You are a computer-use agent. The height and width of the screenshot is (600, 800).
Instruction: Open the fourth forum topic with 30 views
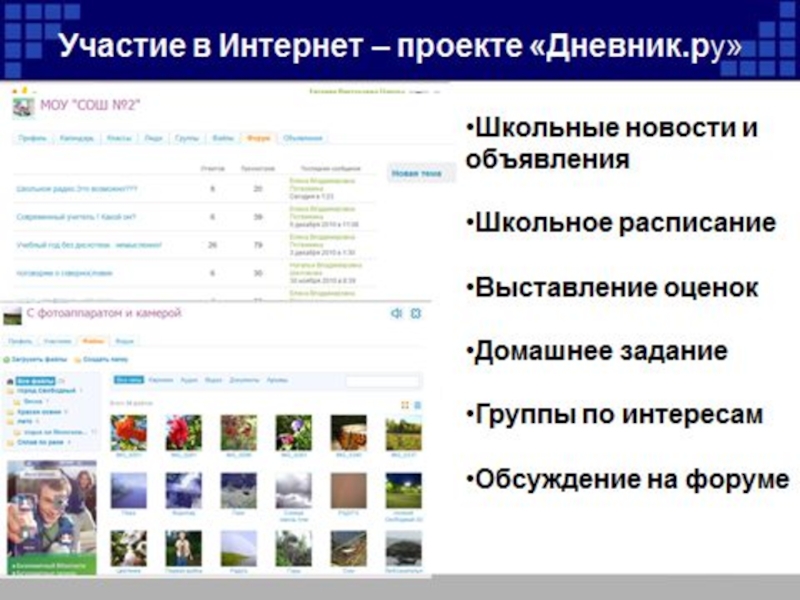(x=64, y=273)
